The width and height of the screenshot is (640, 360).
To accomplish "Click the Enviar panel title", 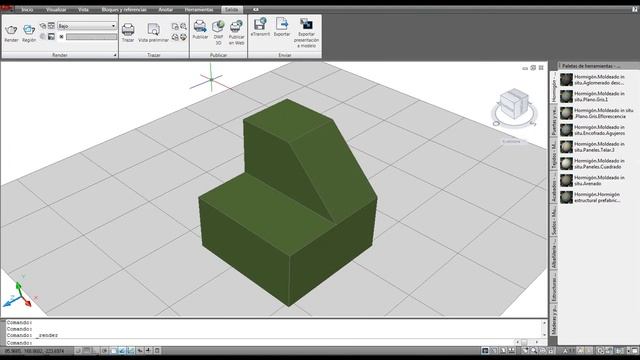I will coord(284,55).
